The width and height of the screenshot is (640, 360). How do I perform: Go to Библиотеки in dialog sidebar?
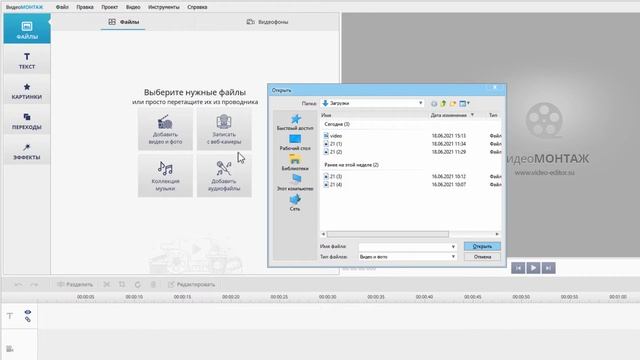tap(295, 162)
